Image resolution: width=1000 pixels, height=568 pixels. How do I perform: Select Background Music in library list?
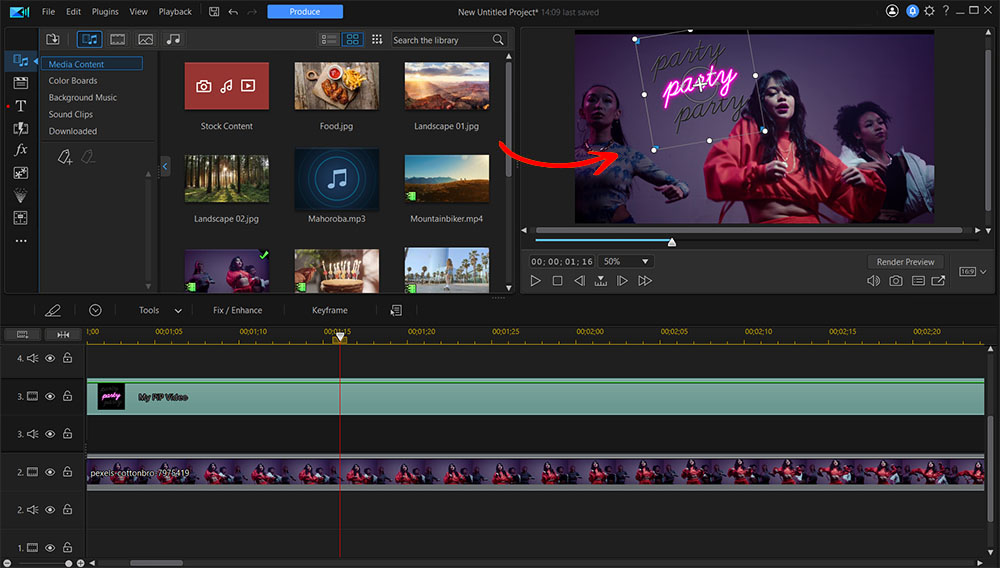[83, 98]
